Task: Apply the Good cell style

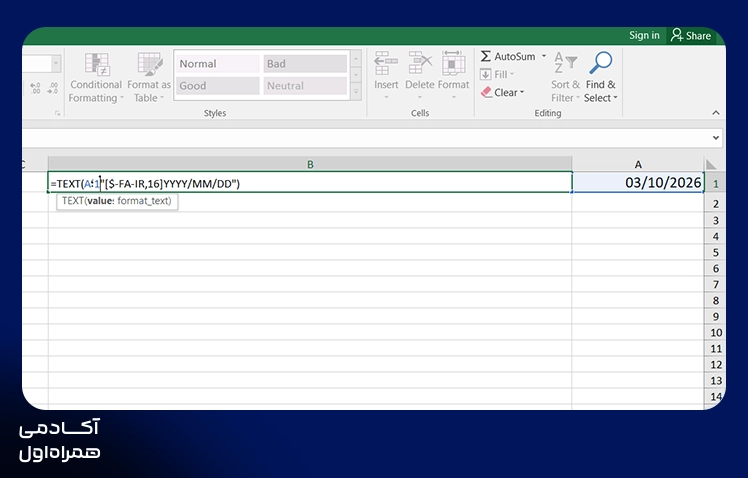Action: click(x=218, y=86)
